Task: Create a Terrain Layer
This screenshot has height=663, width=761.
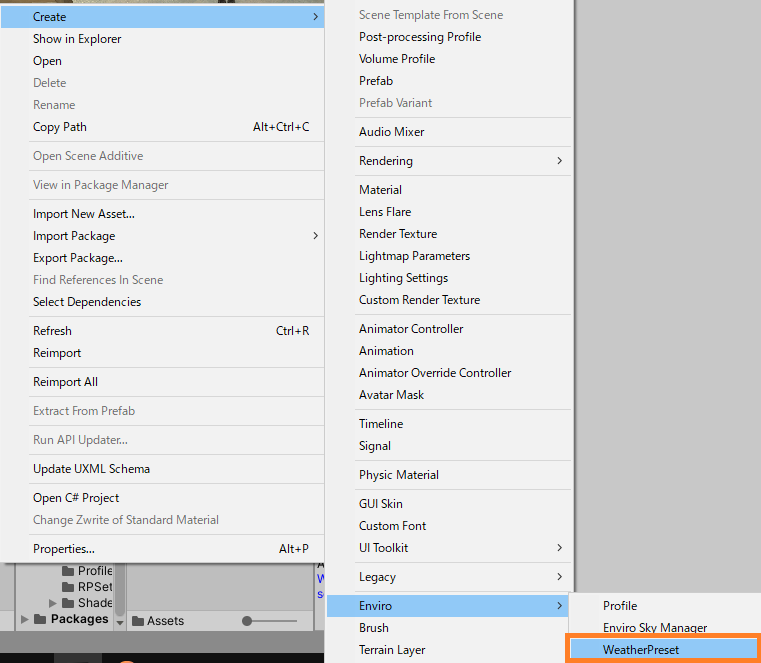Action: pyautogui.click(x=447, y=649)
